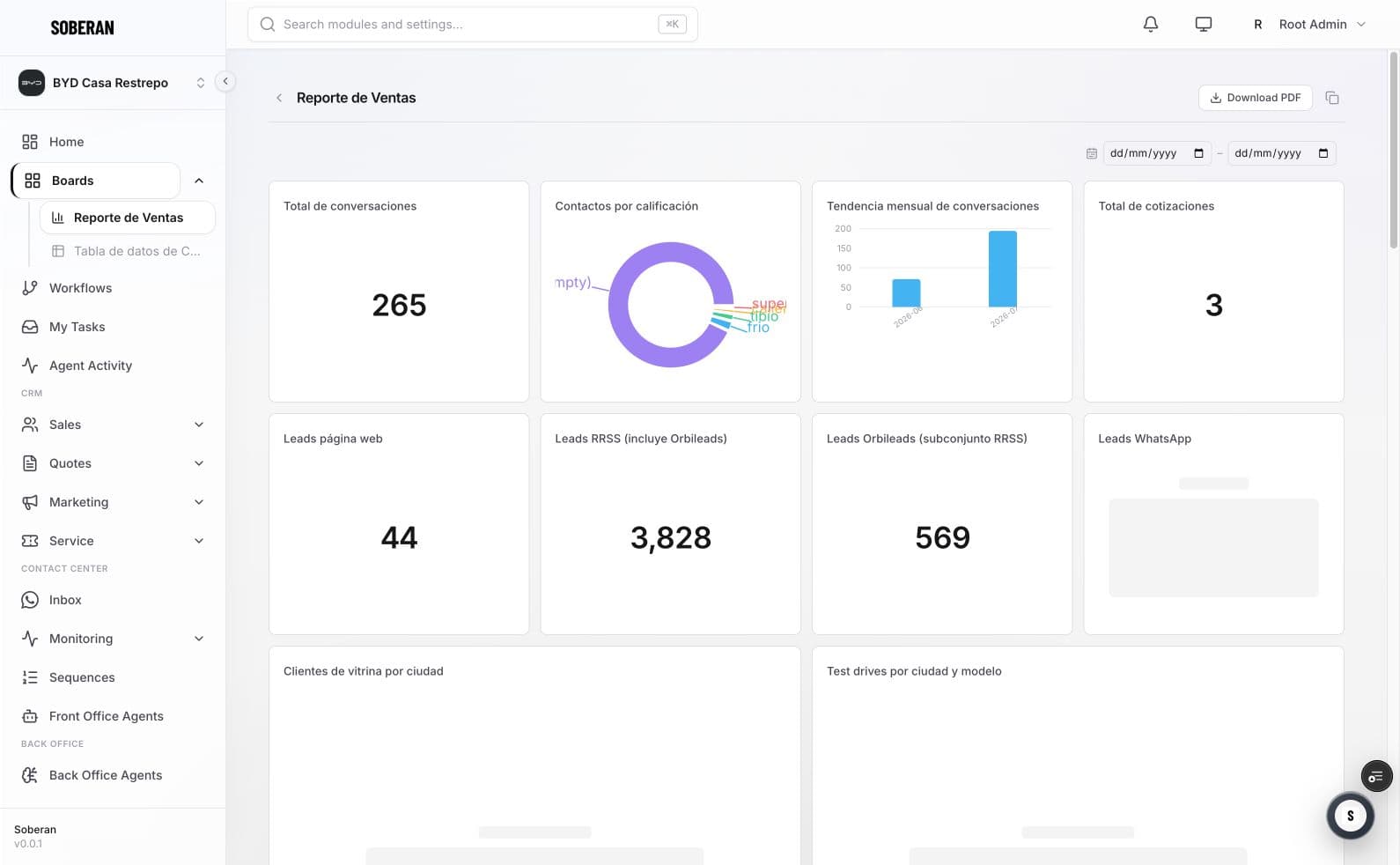Collapse the sidebar with the arrow button
The height and width of the screenshot is (865, 1400).
pyautogui.click(x=225, y=81)
